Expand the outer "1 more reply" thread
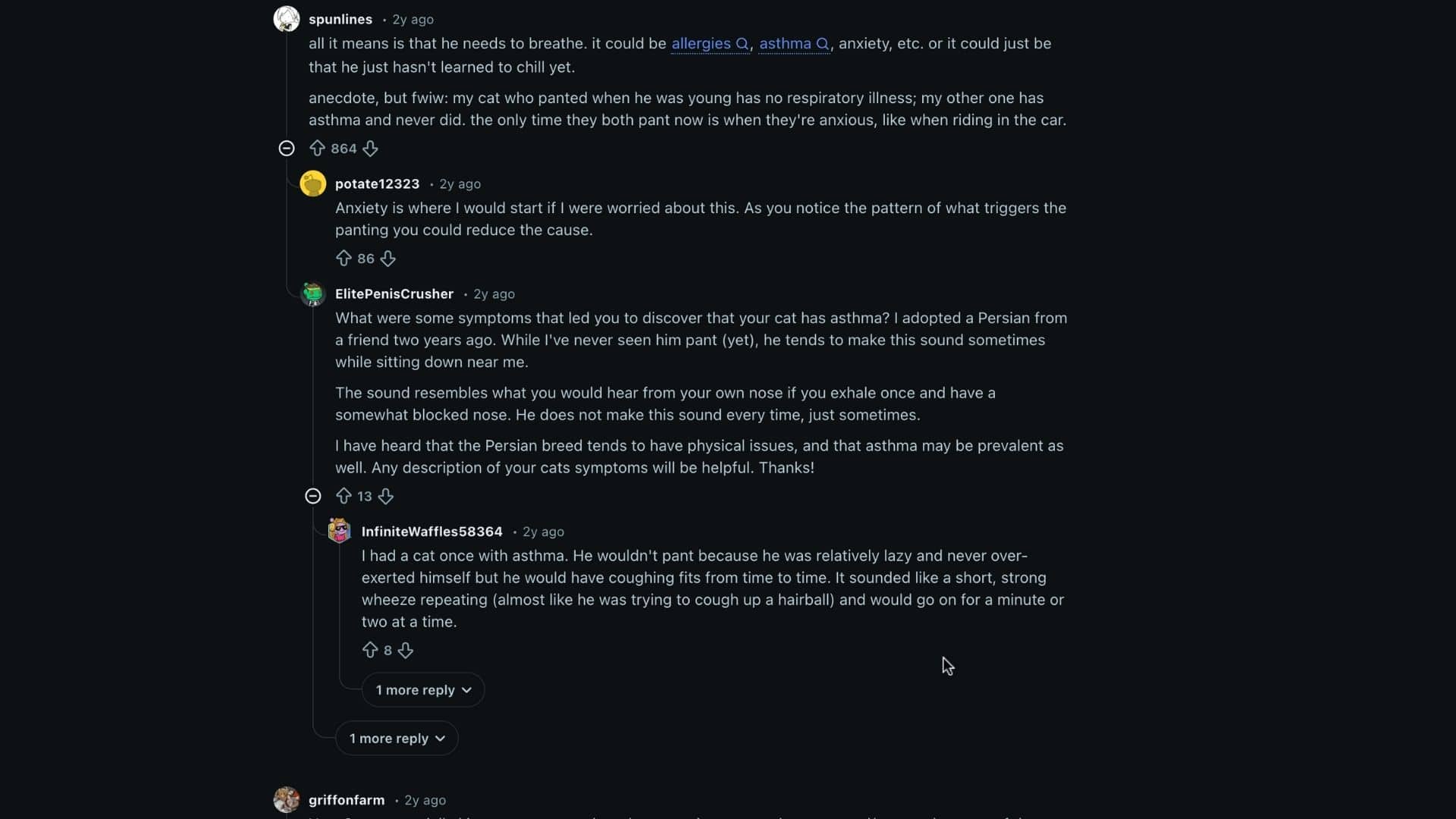The image size is (1456, 819). coord(397,738)
